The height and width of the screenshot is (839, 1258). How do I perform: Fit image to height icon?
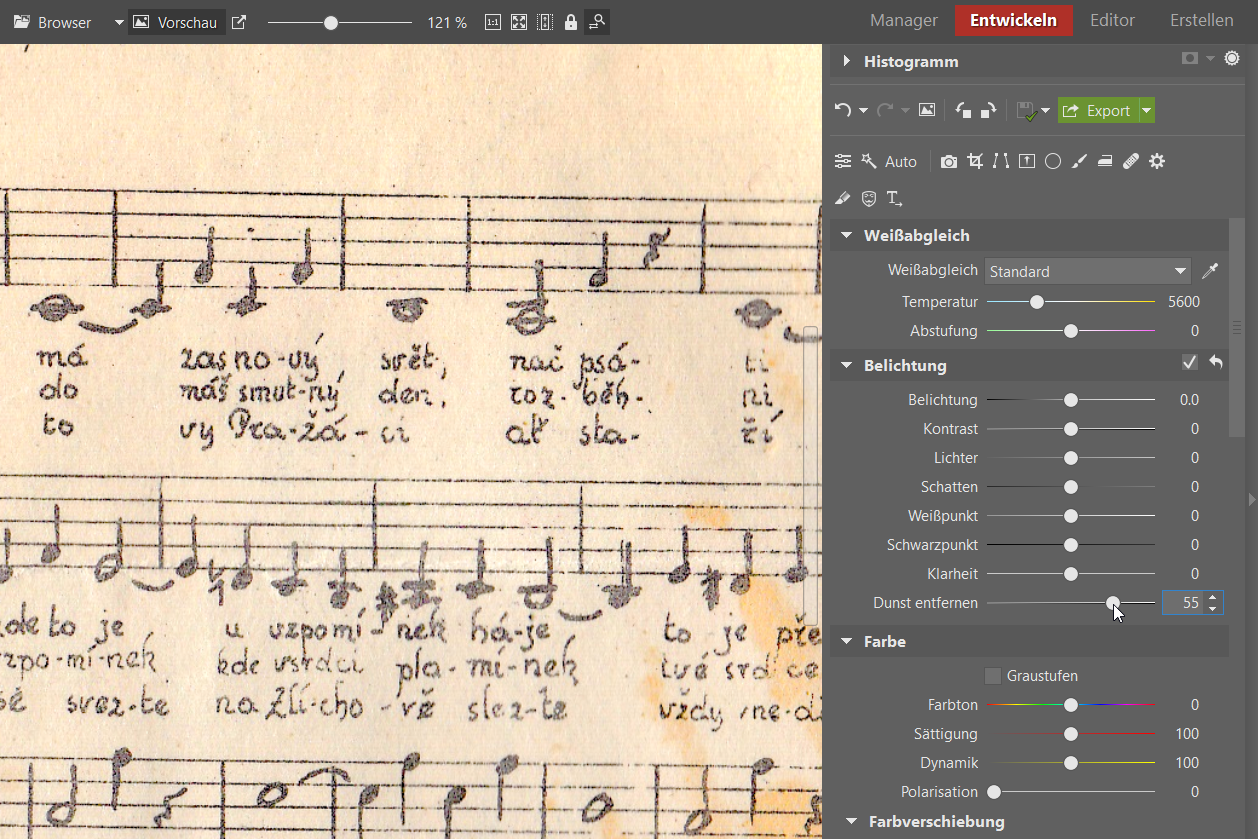pyautogui.click(x=545, y=22)
